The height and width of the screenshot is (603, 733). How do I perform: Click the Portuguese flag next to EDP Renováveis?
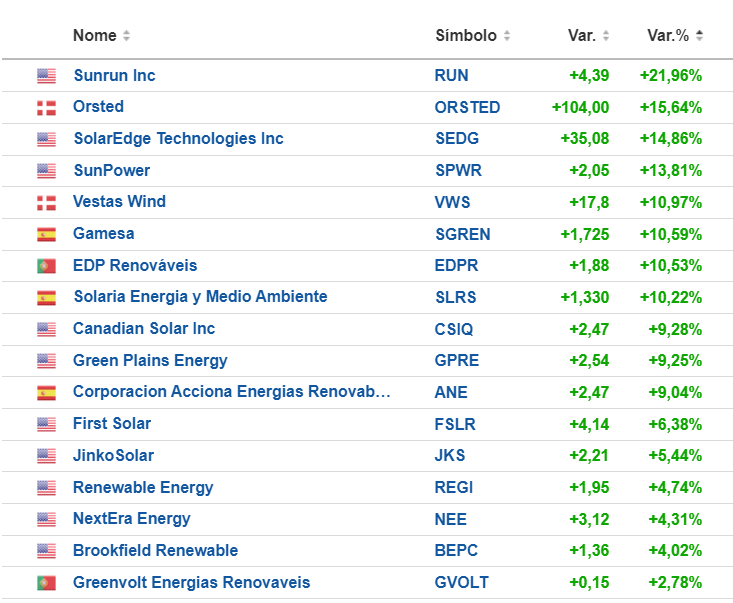(46, 266)
